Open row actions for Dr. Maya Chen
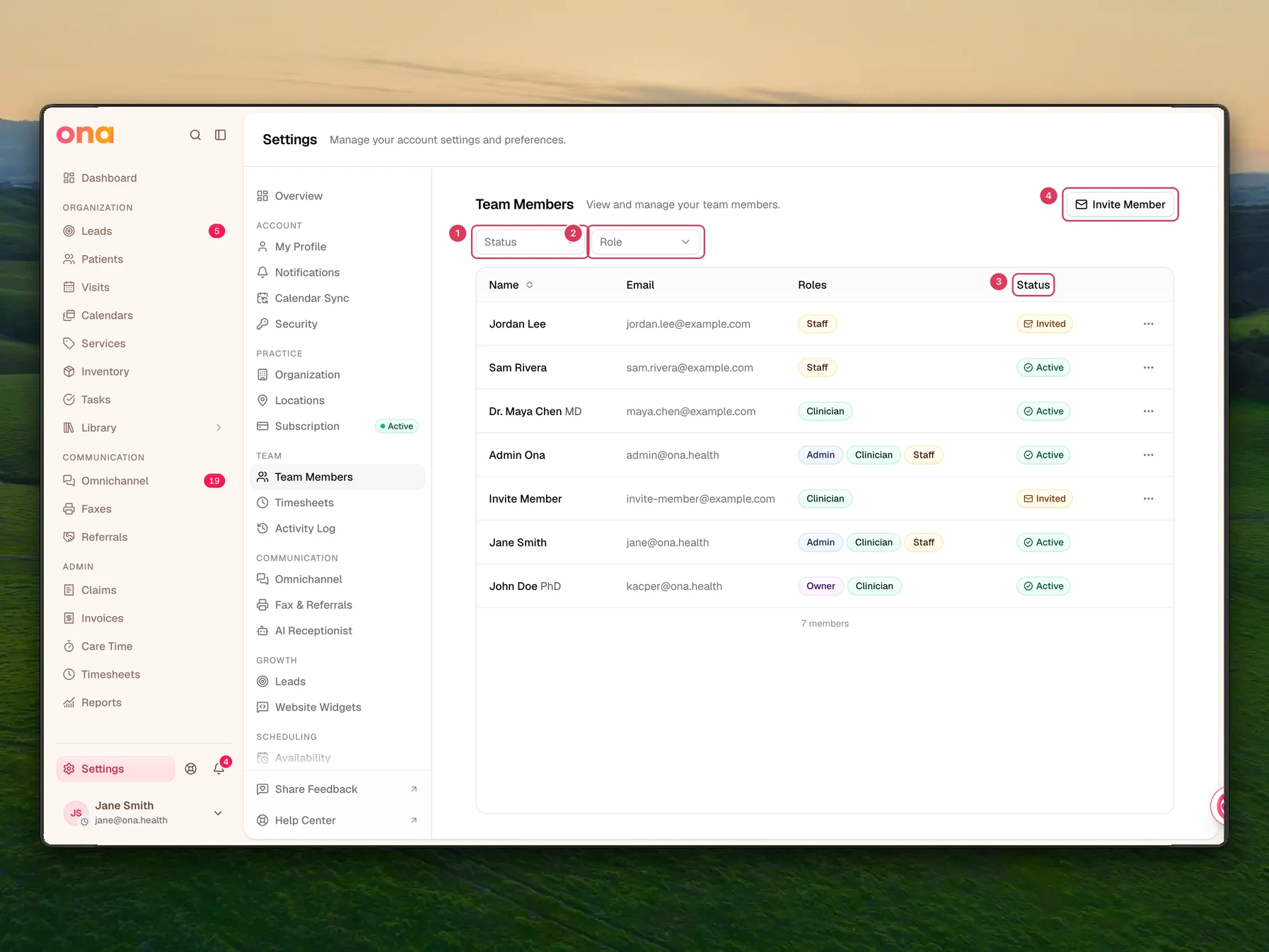This screenshot has width=1269, height=952. (1148, 412)
